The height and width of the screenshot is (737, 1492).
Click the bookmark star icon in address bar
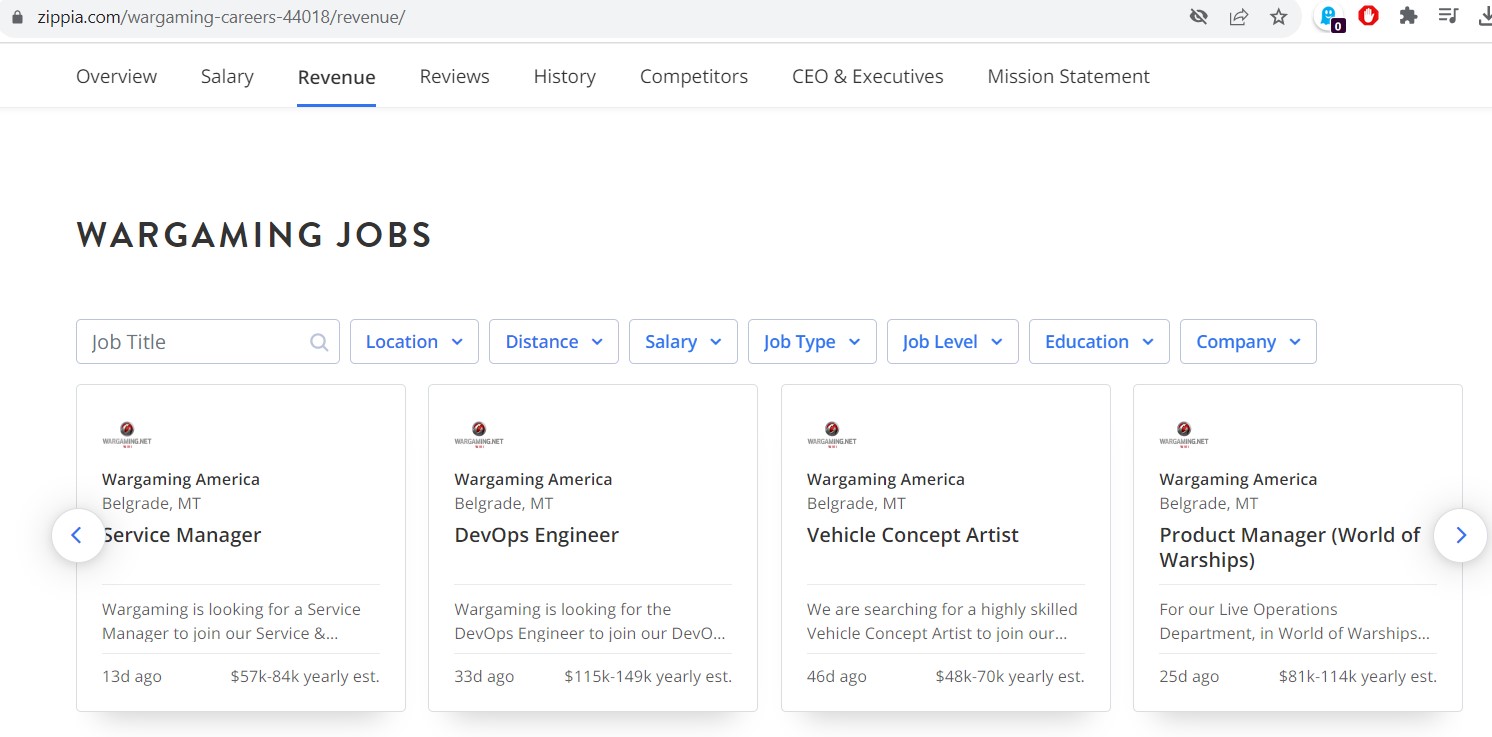click(x=1278, y=17)
